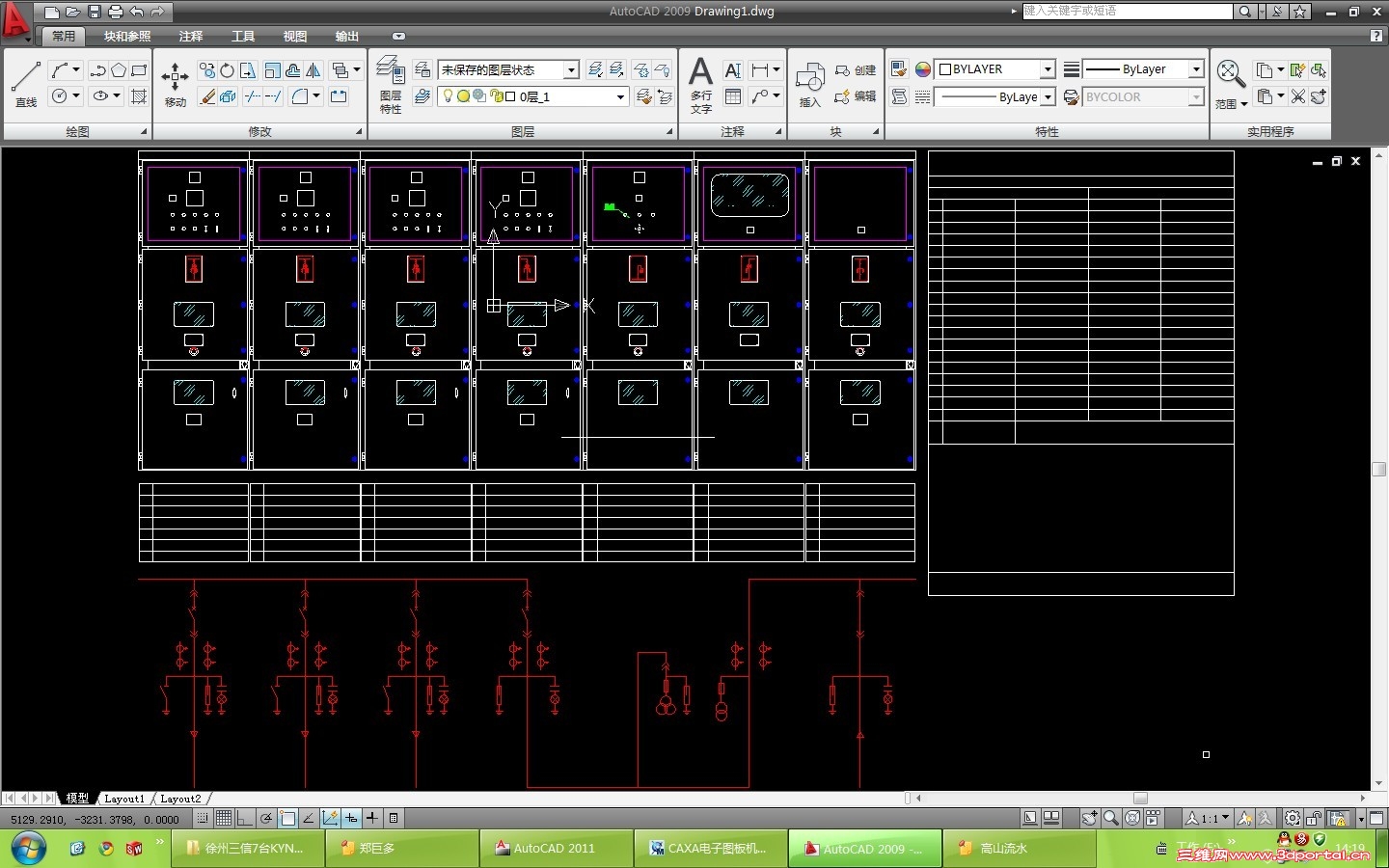
Task: Open the AutoCAD application menu (red A)
Action: [x=15, y=20]
